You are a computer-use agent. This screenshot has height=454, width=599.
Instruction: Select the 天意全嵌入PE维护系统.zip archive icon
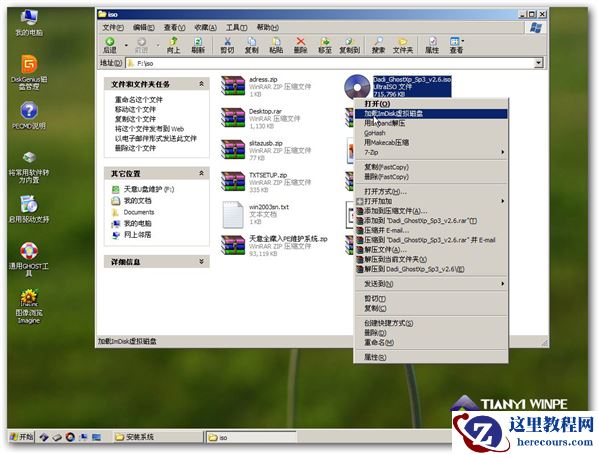click(x=233, y=245)
